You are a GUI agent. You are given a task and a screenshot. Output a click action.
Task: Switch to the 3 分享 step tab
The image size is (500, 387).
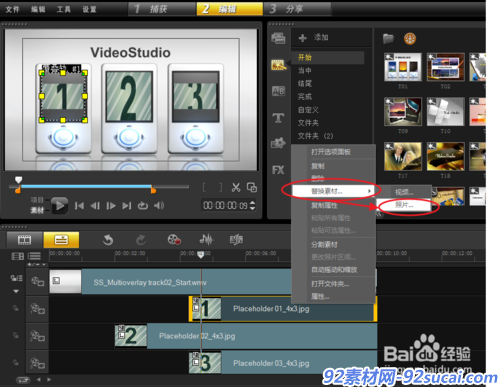[x=297, y=9]
